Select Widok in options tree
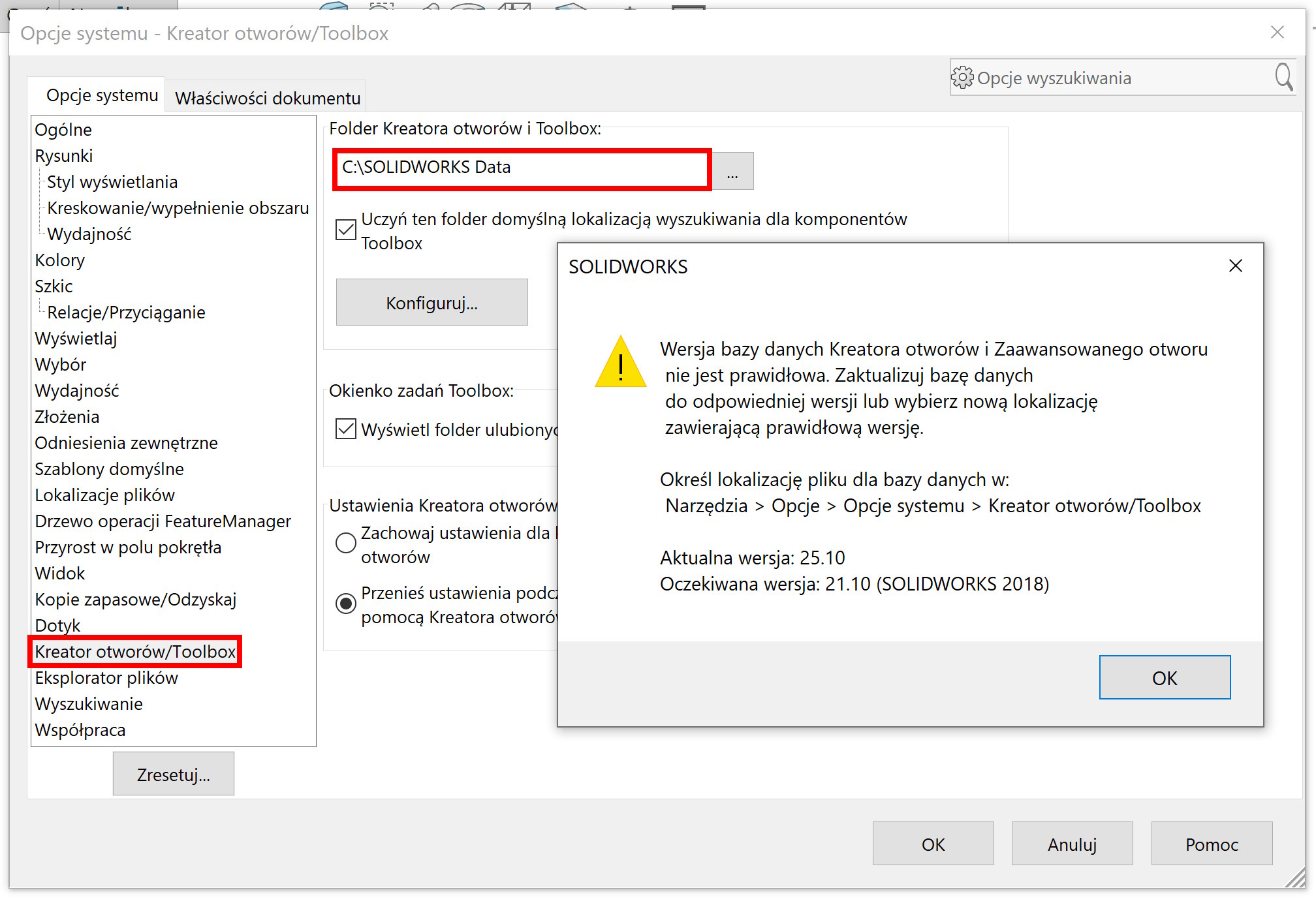Screen dimensions: 1316x905 point(60,574)
